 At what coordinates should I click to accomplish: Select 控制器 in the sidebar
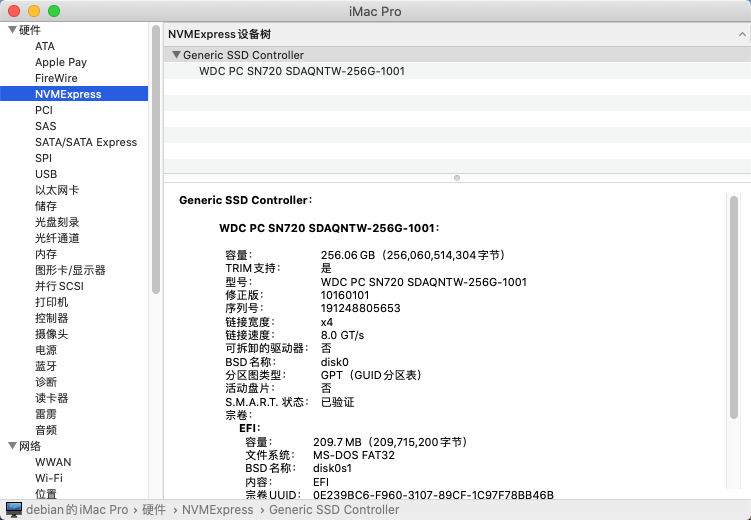[51, 318]
